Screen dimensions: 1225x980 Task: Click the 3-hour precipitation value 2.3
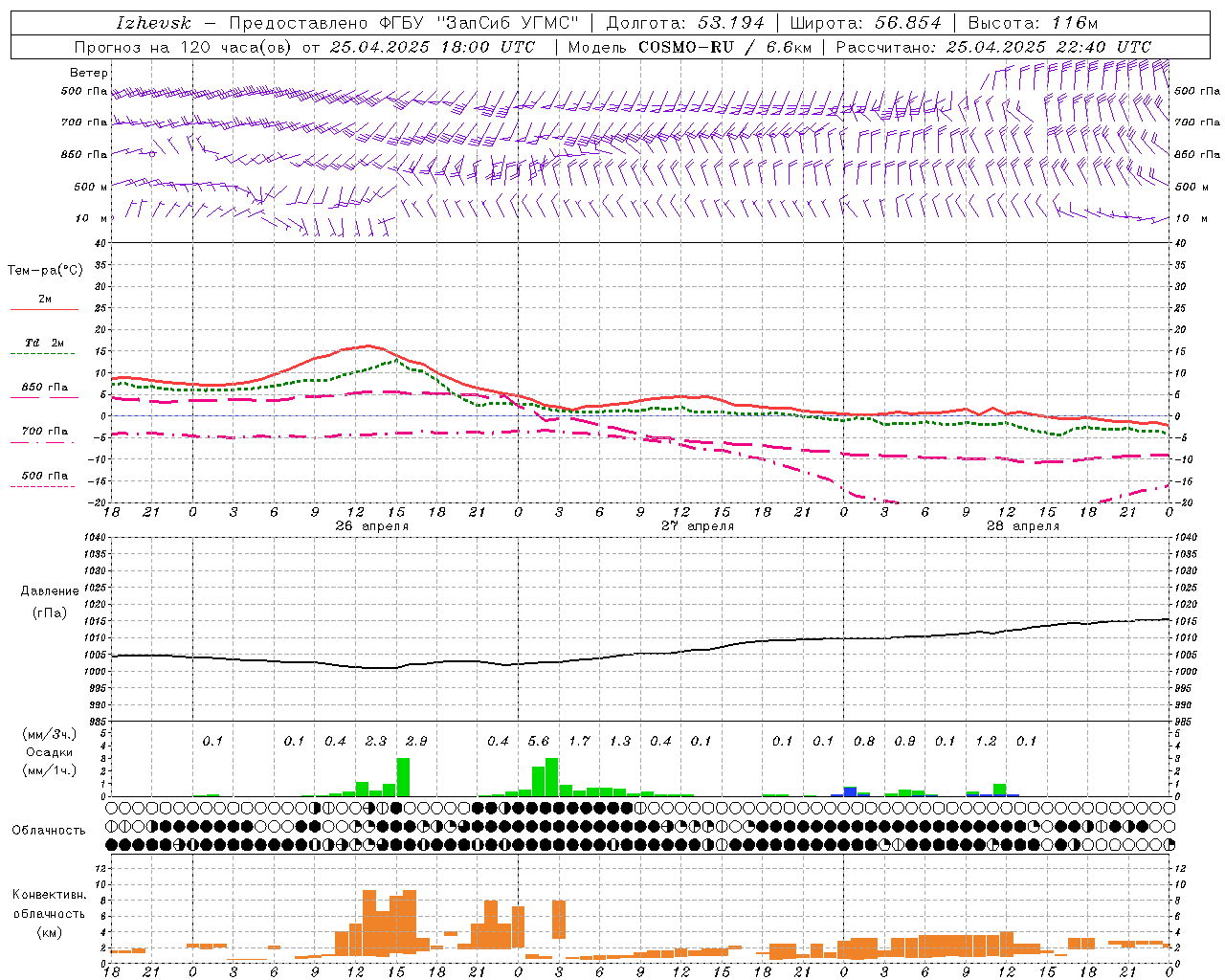pos(376,742)
